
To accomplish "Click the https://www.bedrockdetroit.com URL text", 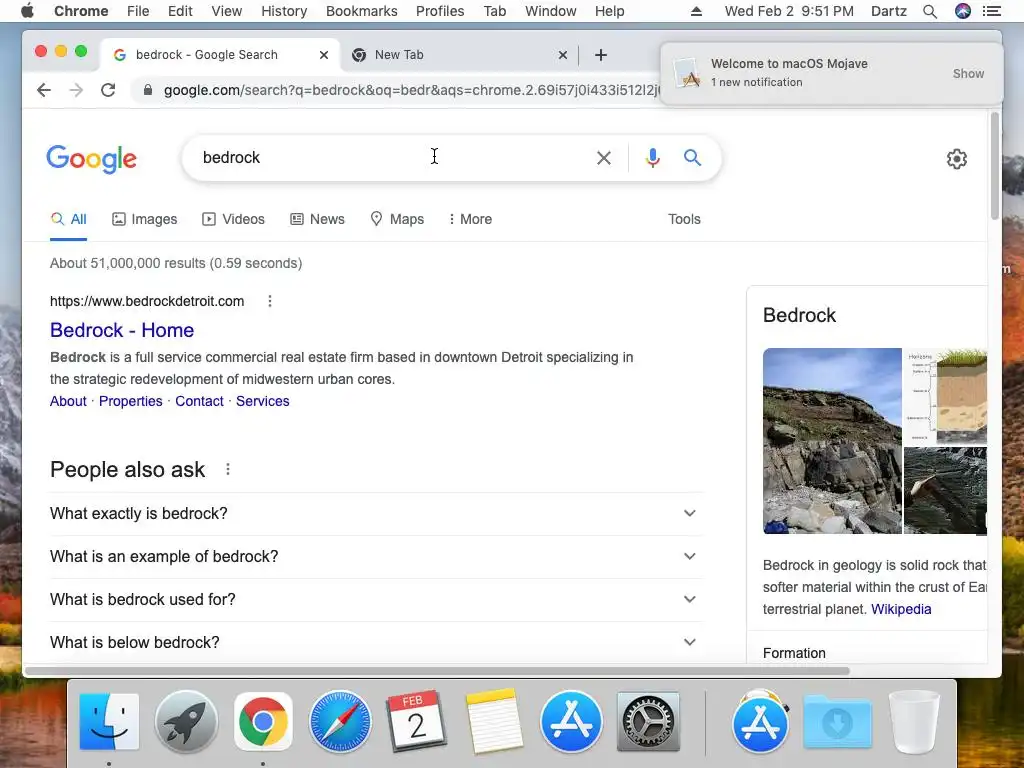I will (147, 301).
